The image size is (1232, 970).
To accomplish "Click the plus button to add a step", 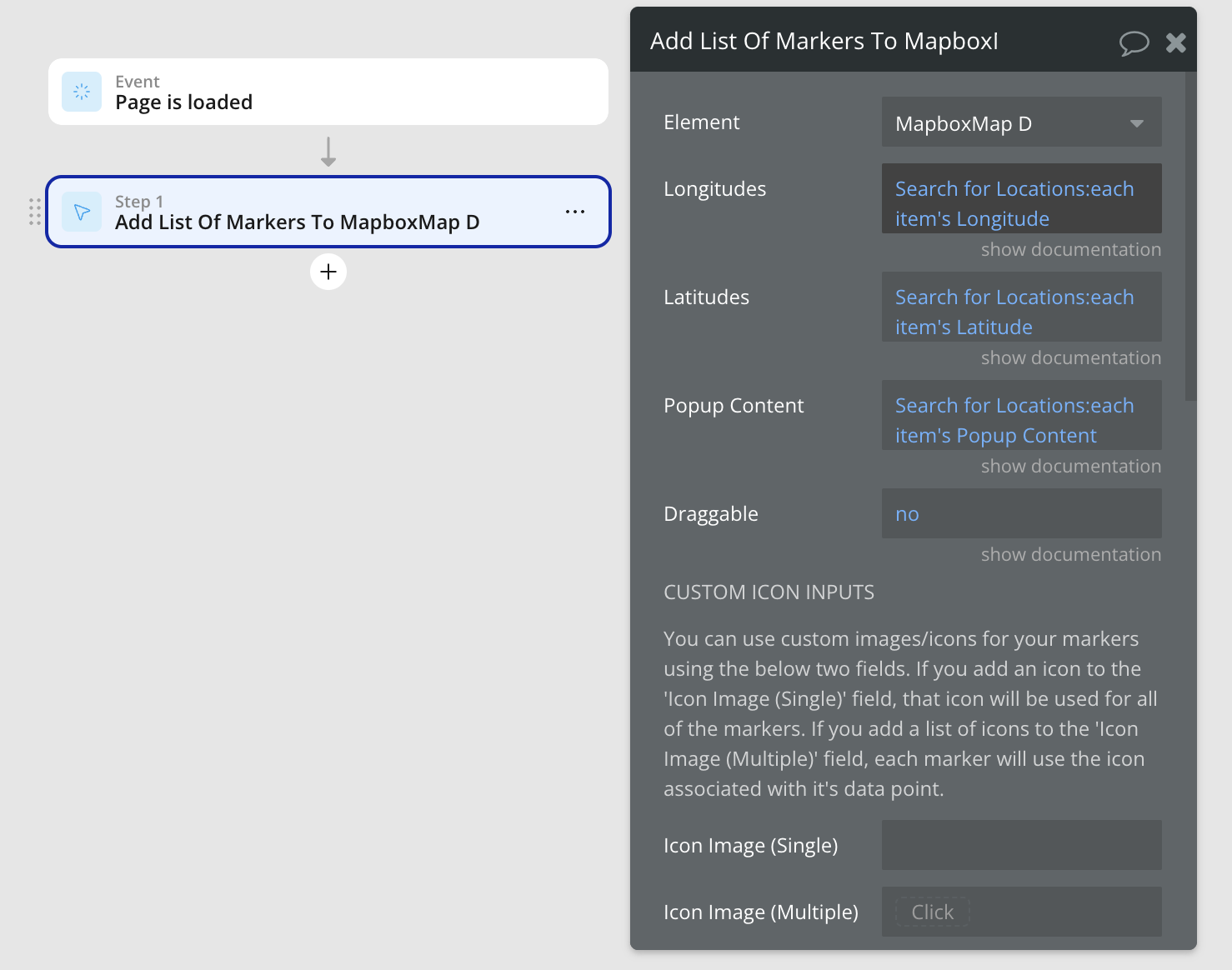I will [x=328, y=272].
